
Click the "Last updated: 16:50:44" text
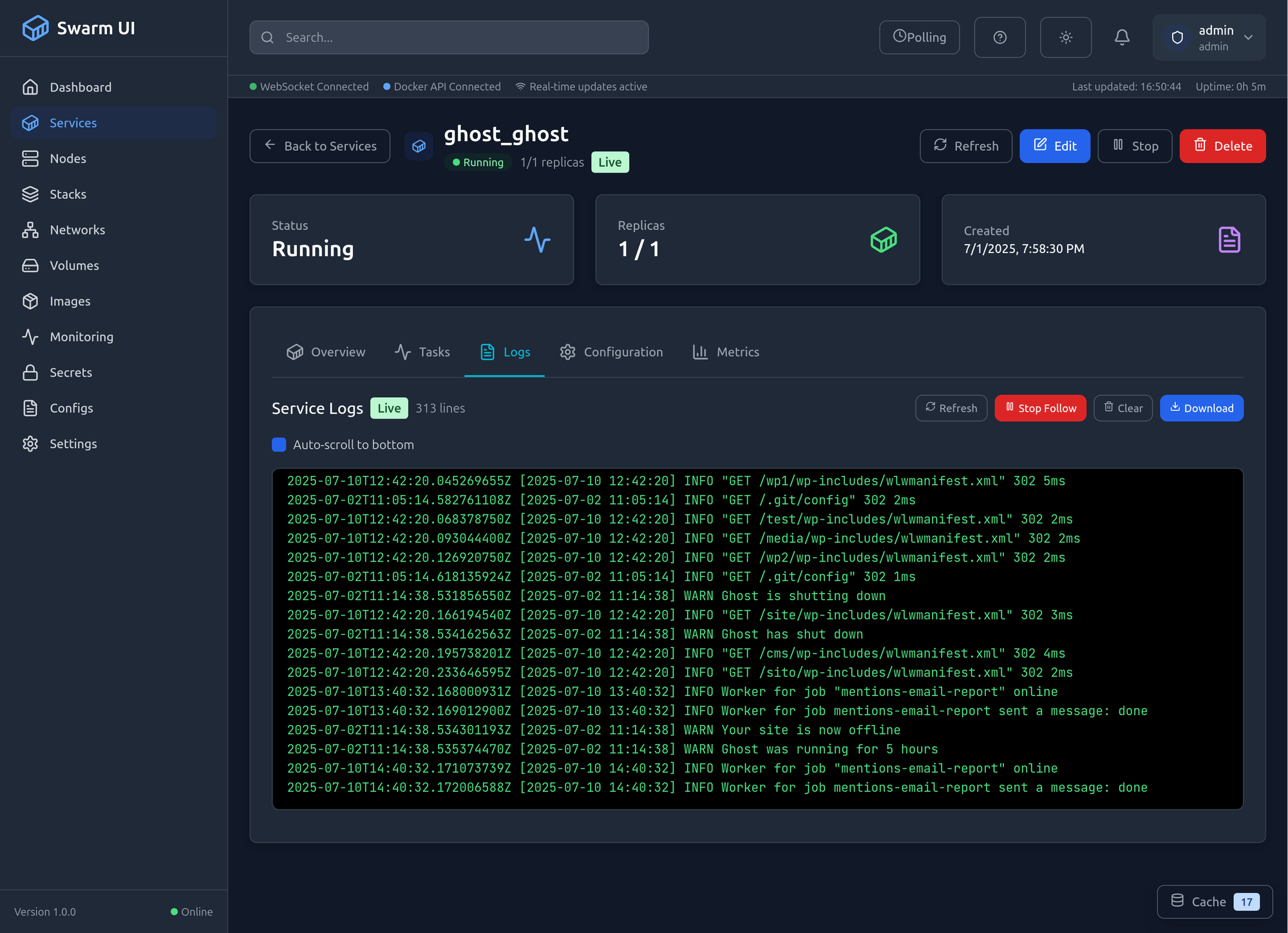tap(1126, 86)
